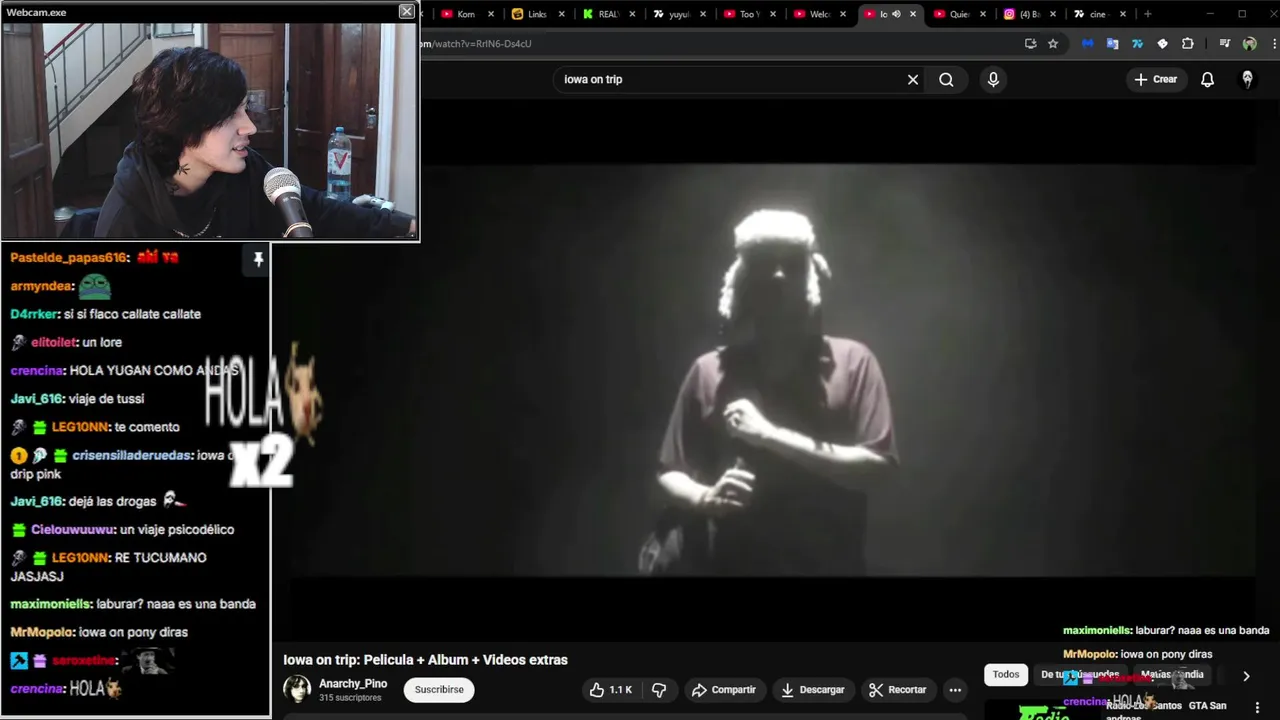Open the Anarchy_Pino channel name link
The width and height of the screenshot is (1280, 720).
click(x=353, y=684)
